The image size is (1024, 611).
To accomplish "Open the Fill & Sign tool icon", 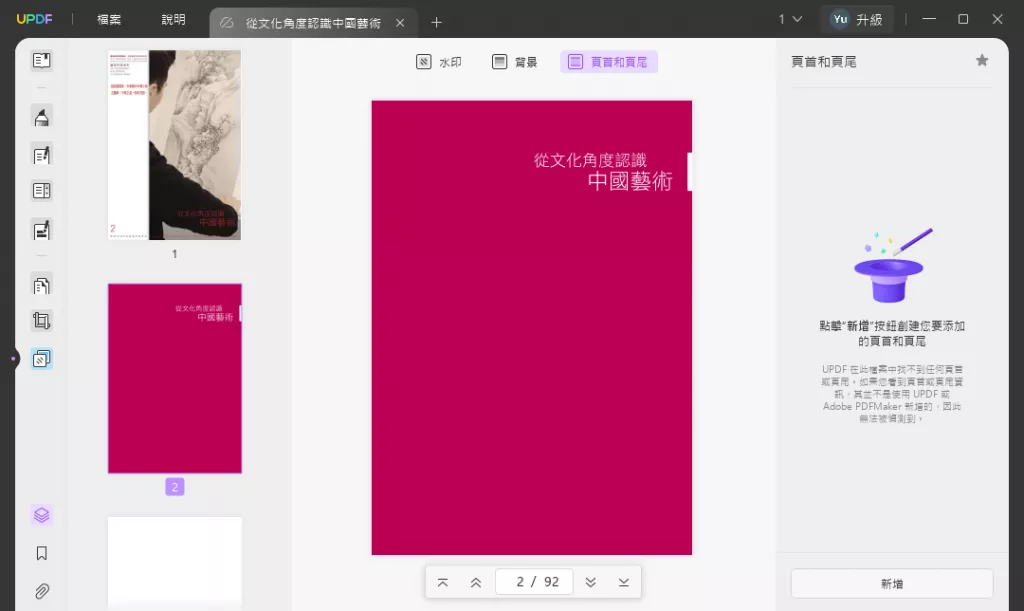I will pyautogui.click(x=41, y=230).
